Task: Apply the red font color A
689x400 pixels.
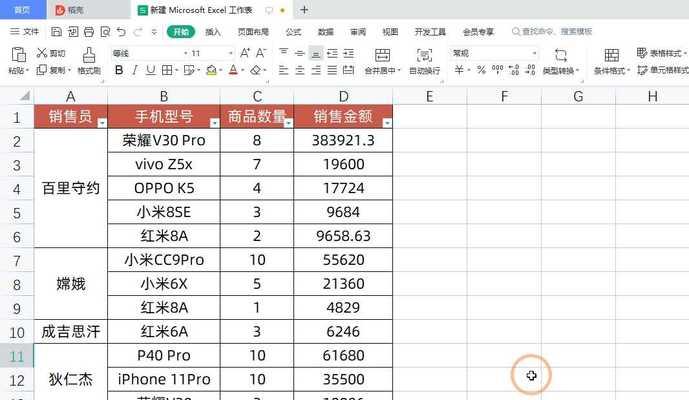Action: point(233,70)
